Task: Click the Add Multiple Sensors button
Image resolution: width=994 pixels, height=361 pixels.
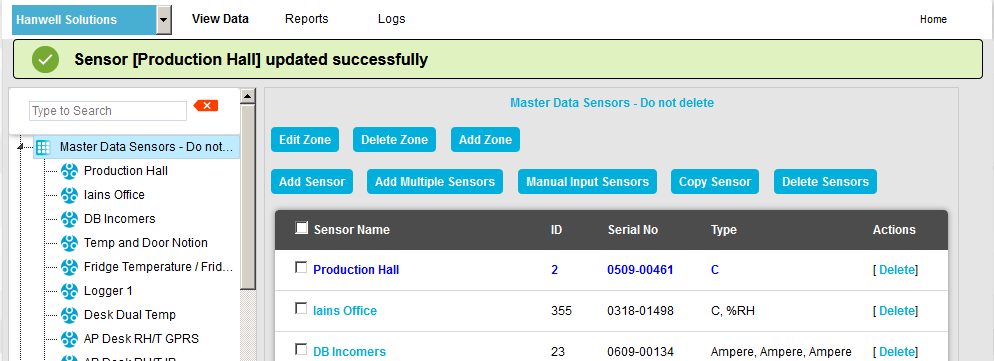Action: click(x=435, y=181)
